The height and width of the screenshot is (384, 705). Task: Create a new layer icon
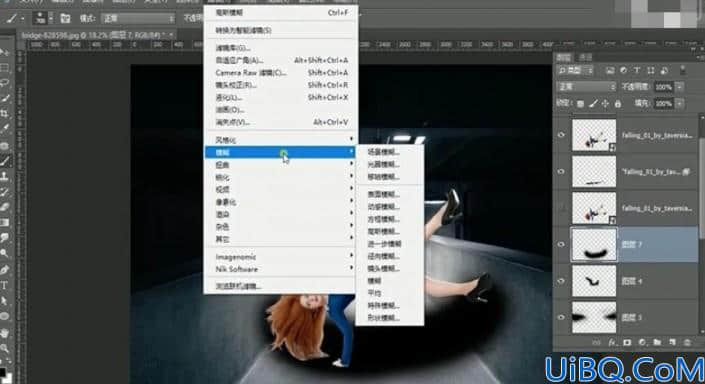click(x=672, y=343)
